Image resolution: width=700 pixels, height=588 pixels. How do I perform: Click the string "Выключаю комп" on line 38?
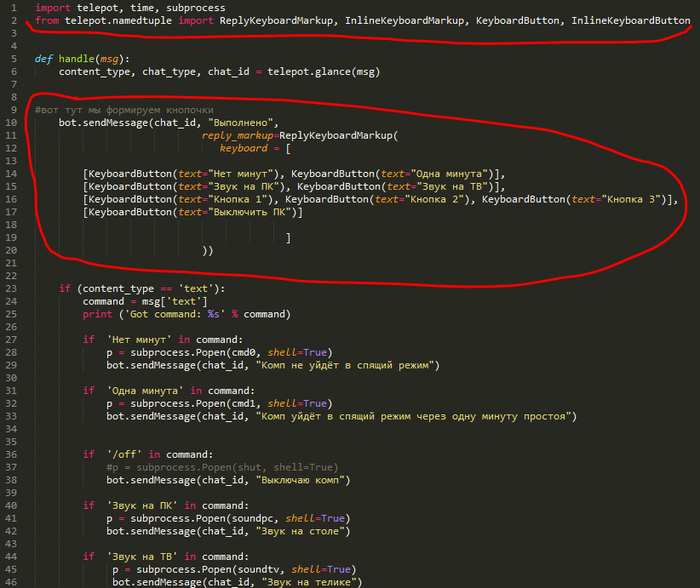300,480
